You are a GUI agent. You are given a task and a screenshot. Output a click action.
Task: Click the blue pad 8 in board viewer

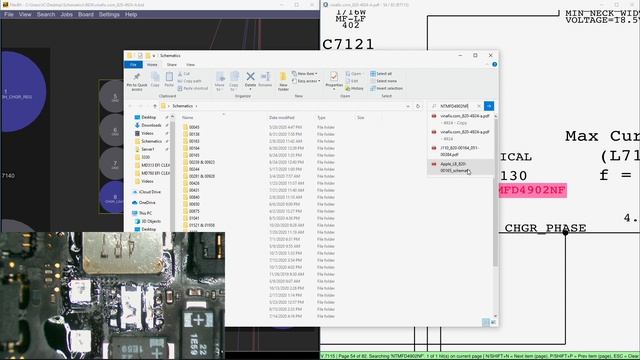[113, 198]
